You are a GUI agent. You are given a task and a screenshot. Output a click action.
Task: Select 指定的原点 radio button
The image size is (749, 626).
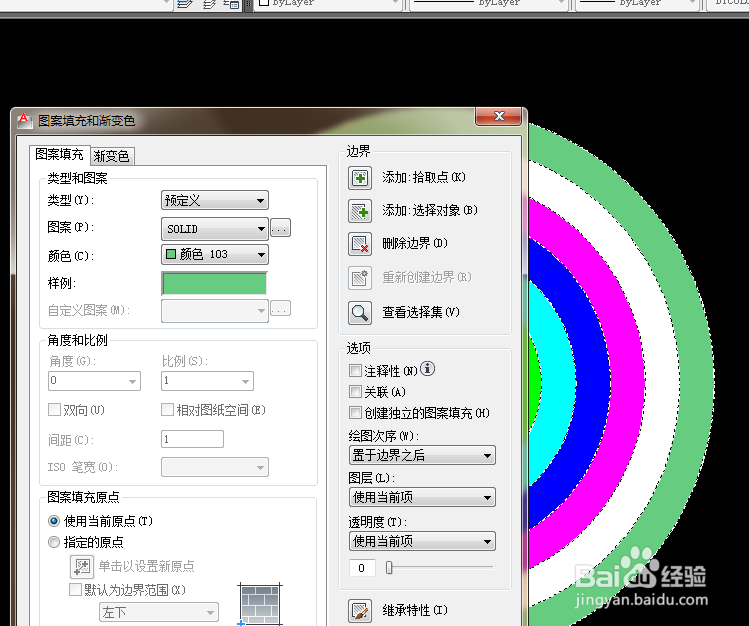tap(54, 542)
